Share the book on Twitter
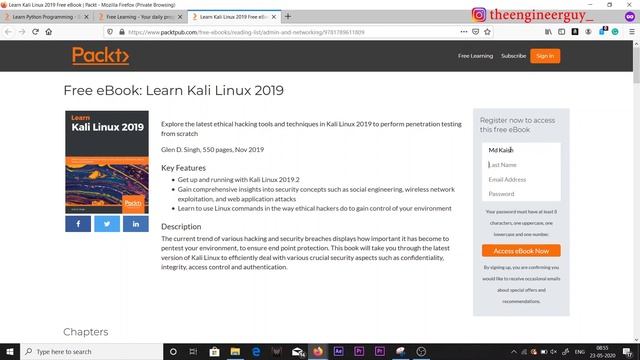Screen dimensions: 640x360 (x=107, y=224)
